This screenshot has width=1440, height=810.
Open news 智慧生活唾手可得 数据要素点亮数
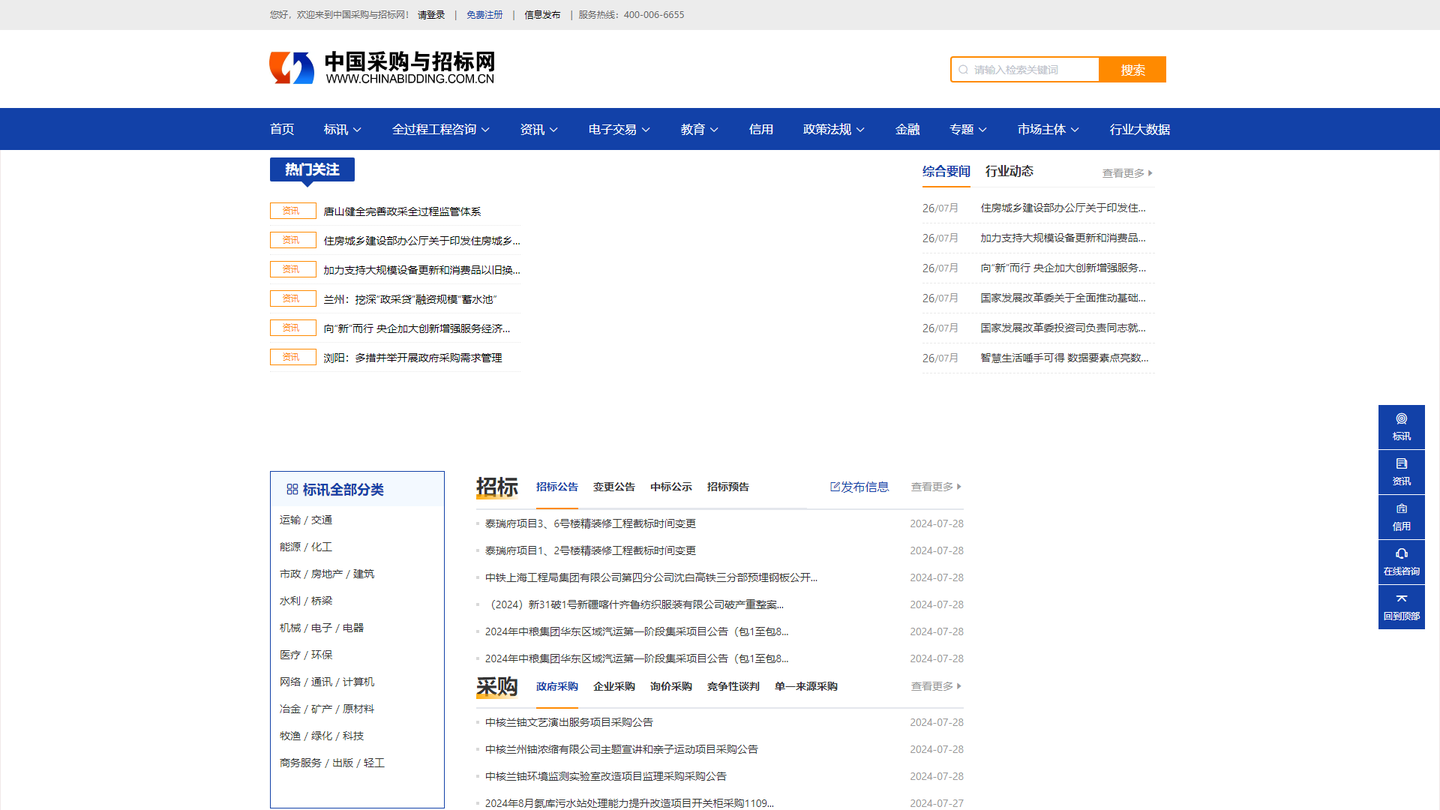(x=1064, y=358)
